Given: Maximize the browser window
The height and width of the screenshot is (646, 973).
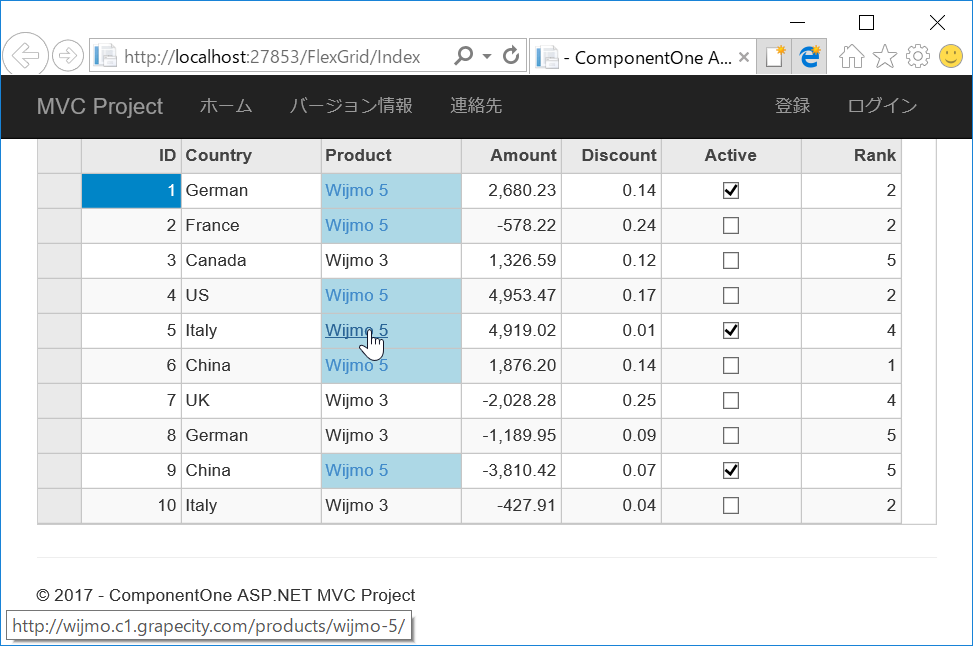Looking at the screenshot, I should click(866, 23).
